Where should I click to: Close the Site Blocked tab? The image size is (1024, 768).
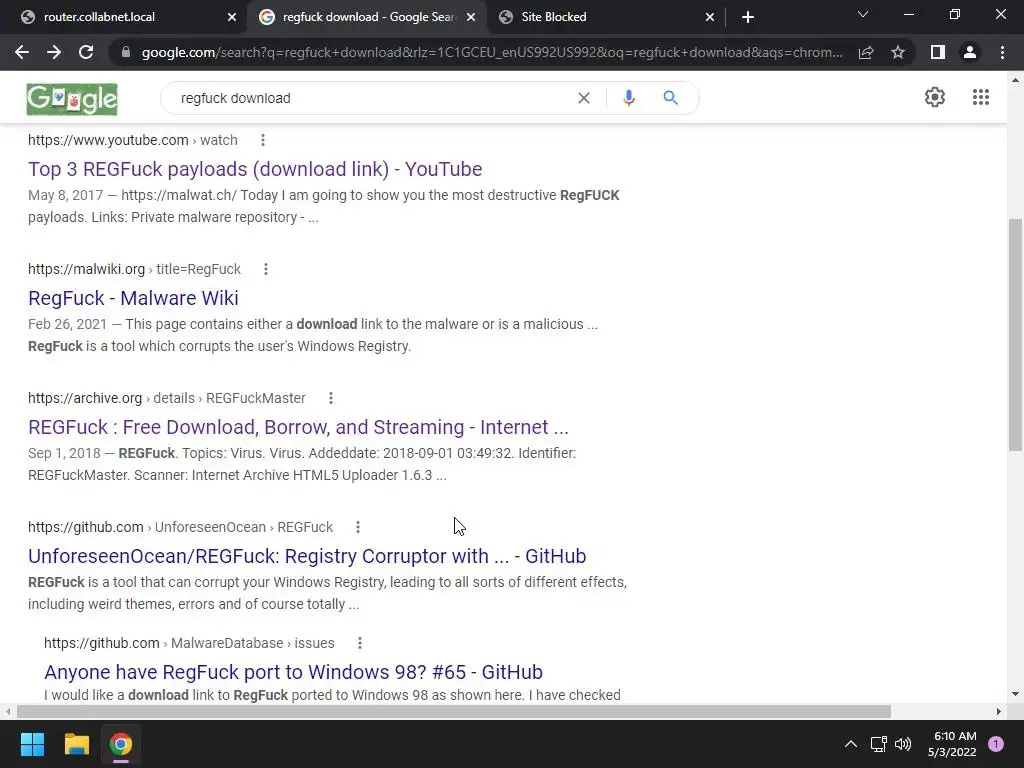tap(710, 17)
